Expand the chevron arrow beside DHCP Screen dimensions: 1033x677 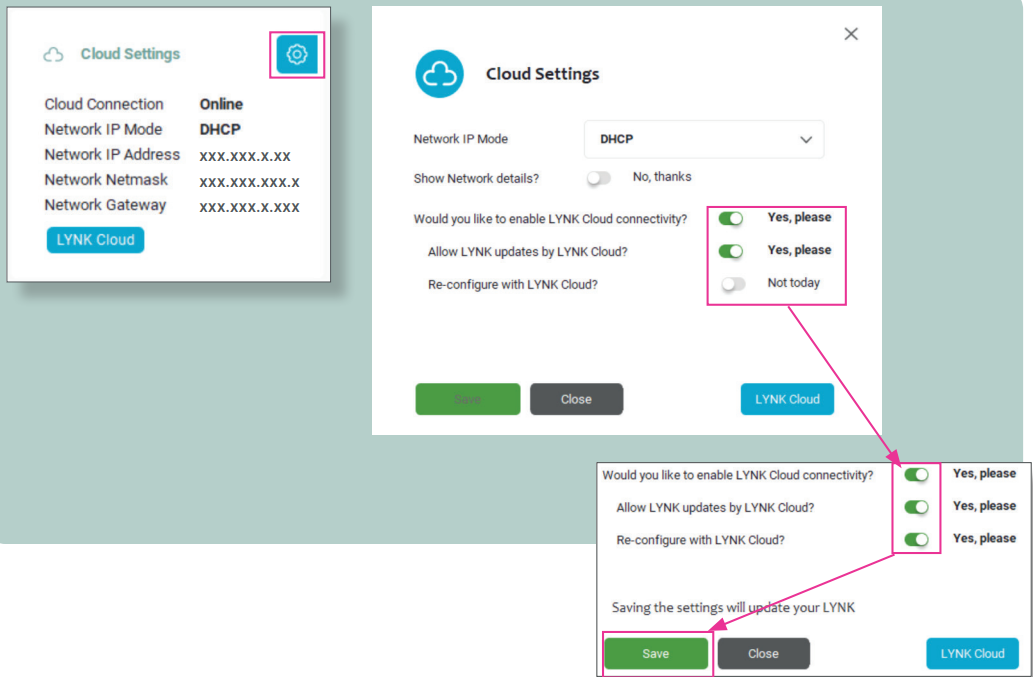click(806, 140)
